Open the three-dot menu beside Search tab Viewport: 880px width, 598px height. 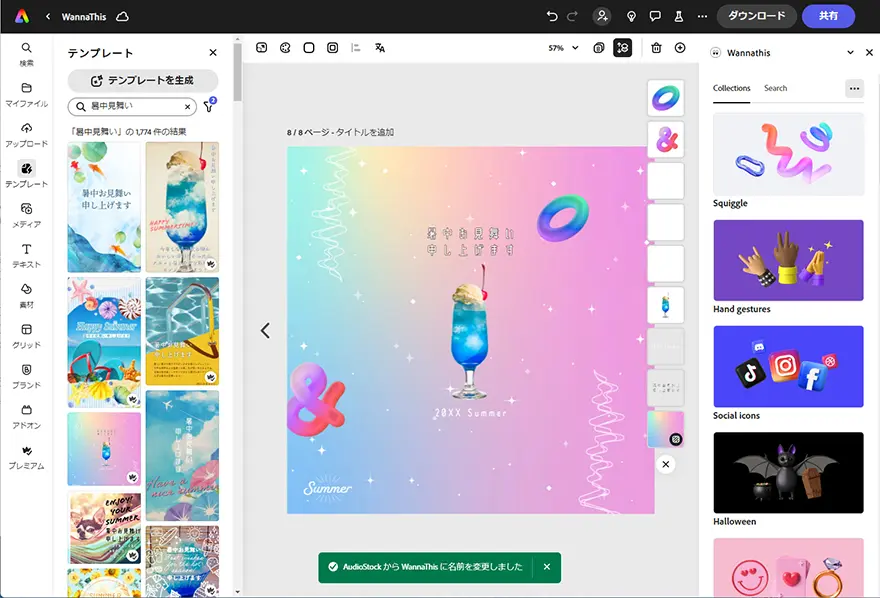pos(854,88)
